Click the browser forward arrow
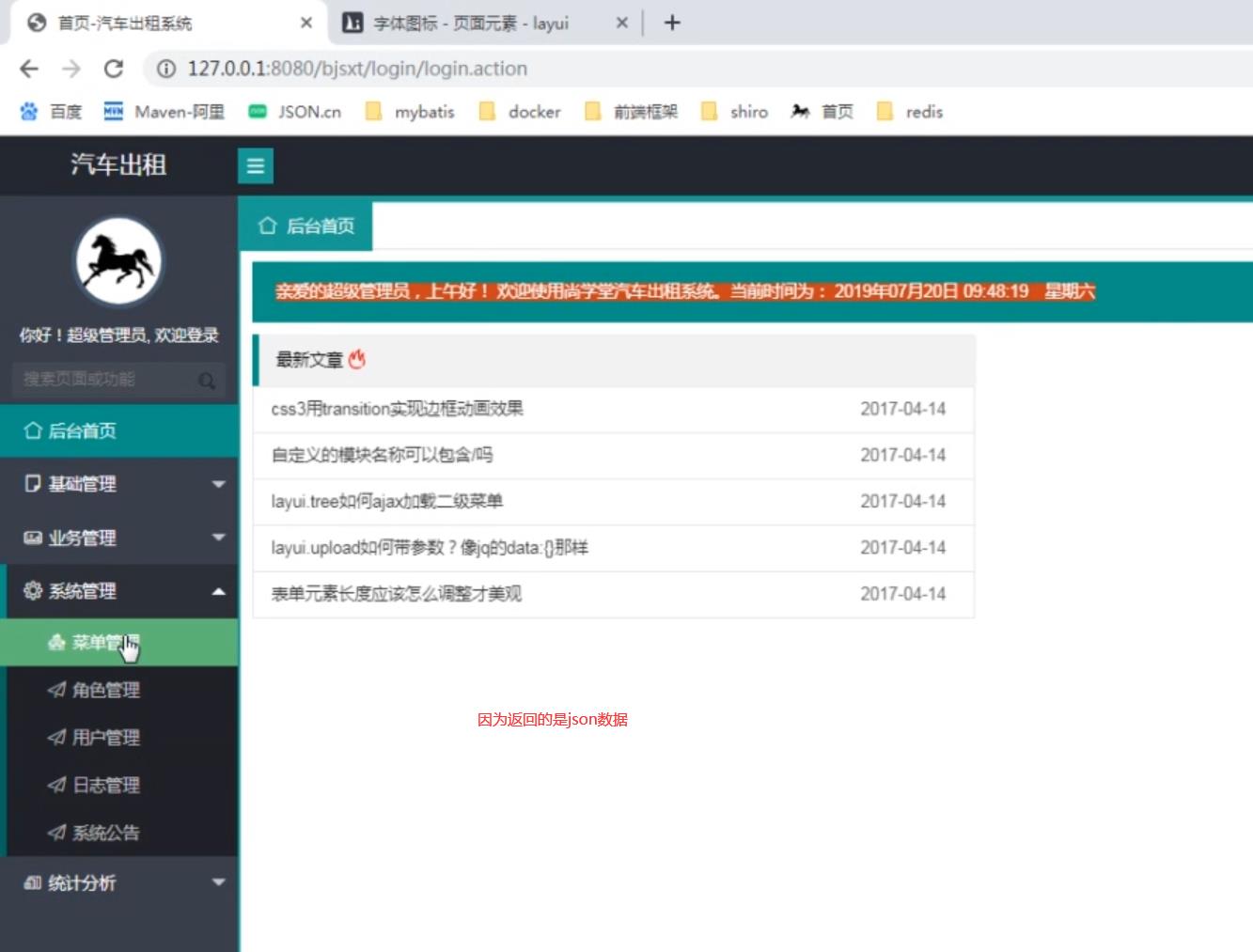The image size is (1253, 952). (71, 69)
